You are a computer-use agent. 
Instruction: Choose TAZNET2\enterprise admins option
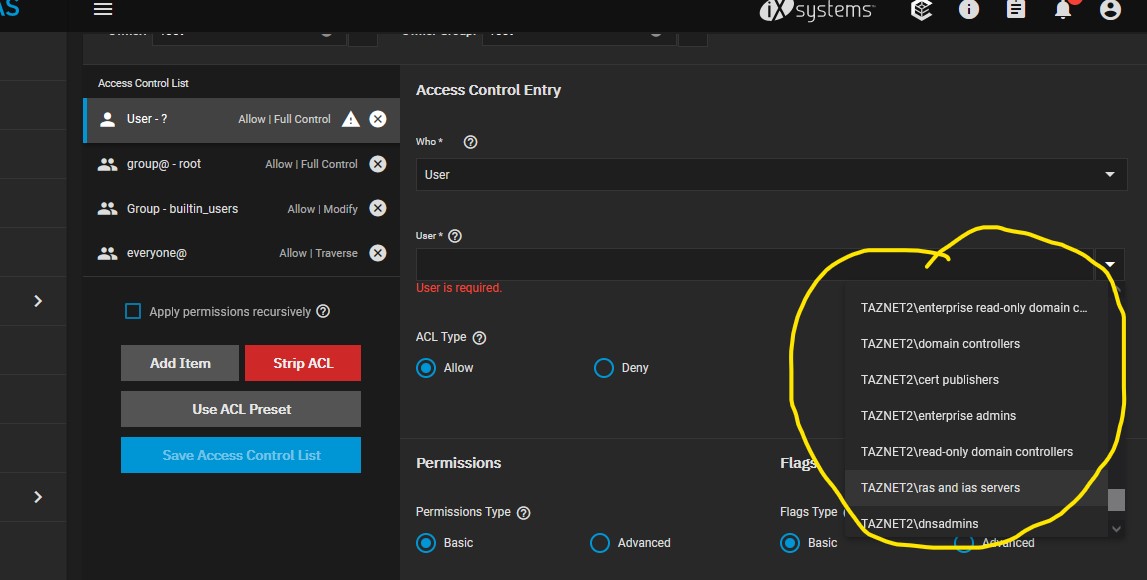(976, 415)
